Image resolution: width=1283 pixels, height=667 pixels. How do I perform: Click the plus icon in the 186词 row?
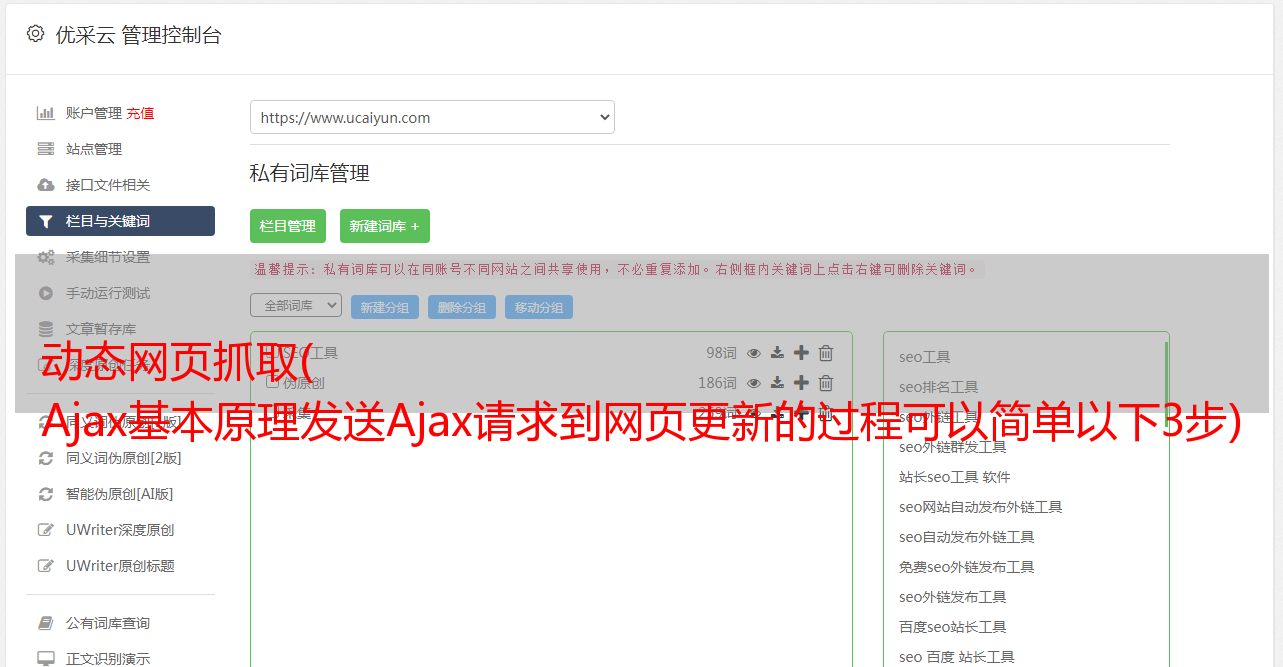click(x=801, y=383)
